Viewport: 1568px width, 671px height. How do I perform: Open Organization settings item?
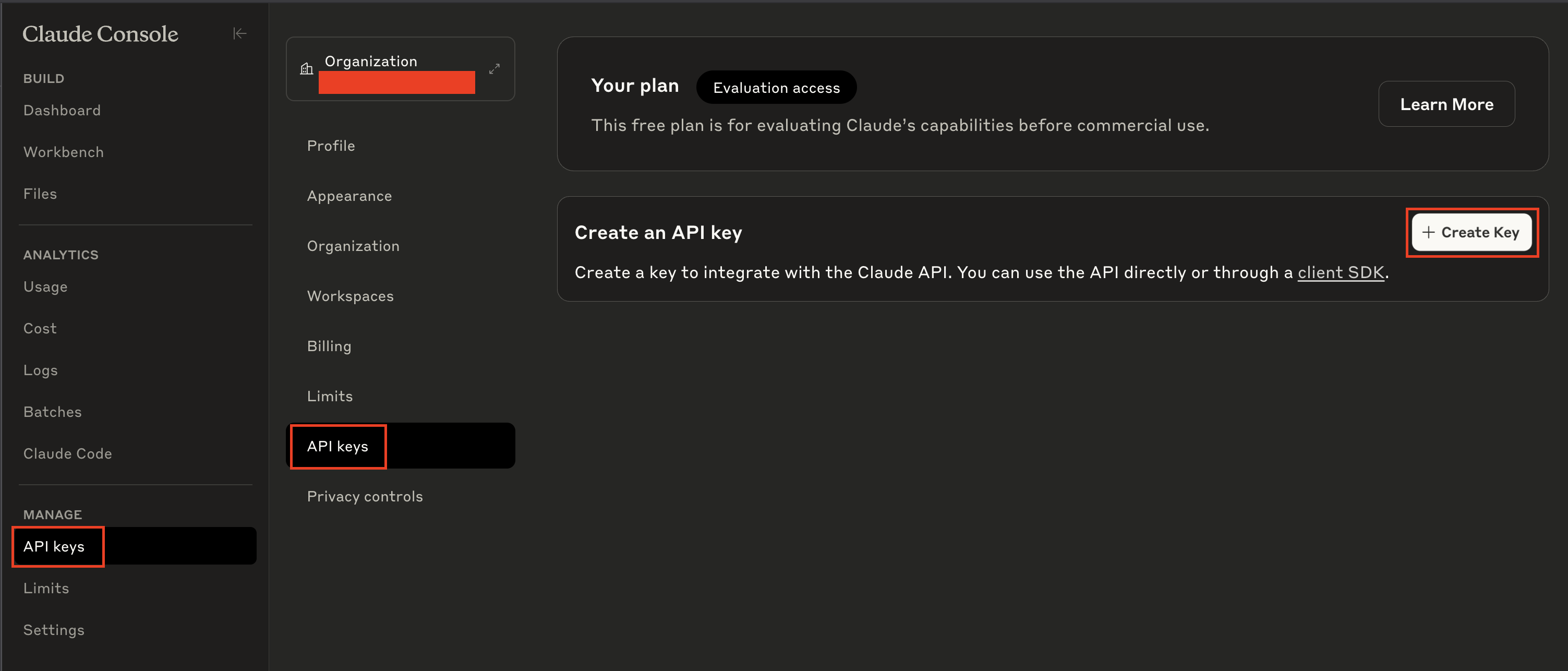[353, 246]
